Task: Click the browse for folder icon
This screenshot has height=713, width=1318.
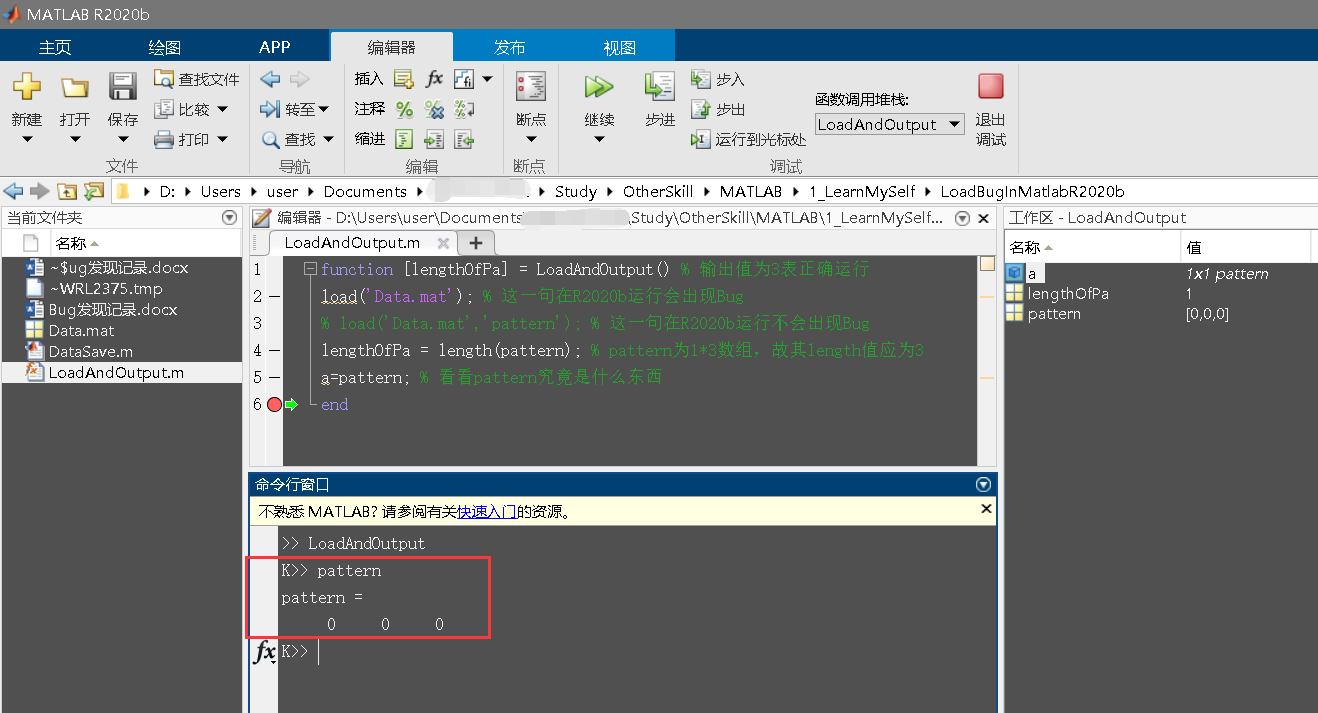Action: (x=94, y=191)
